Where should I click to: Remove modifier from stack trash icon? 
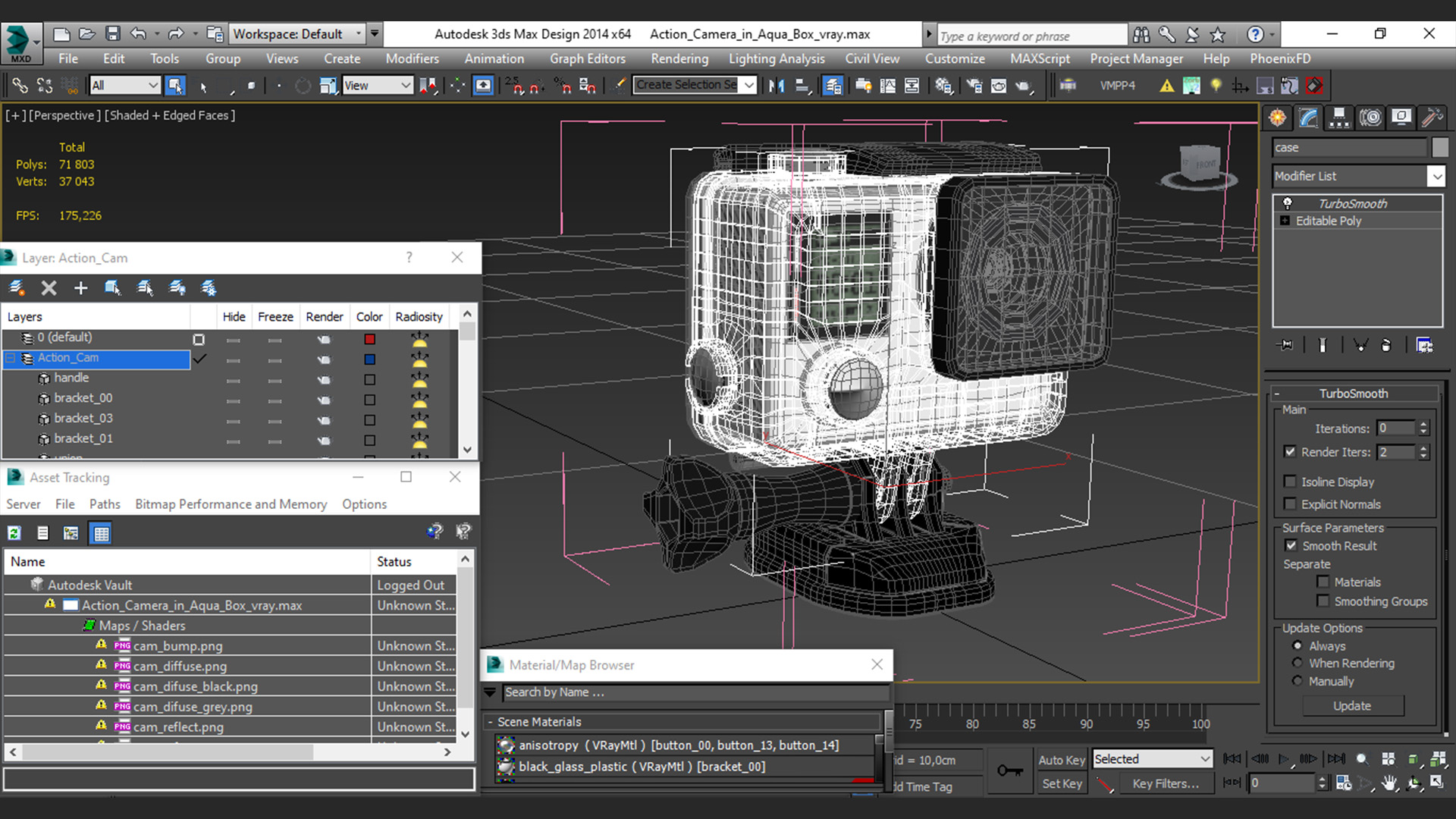click(1386, 345)
